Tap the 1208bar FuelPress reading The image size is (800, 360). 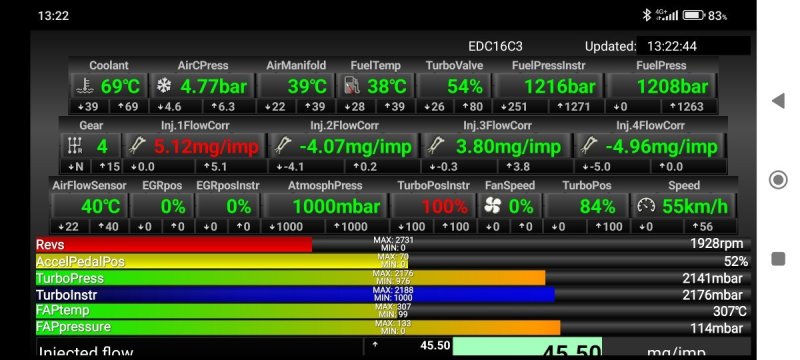coord(672,86)
